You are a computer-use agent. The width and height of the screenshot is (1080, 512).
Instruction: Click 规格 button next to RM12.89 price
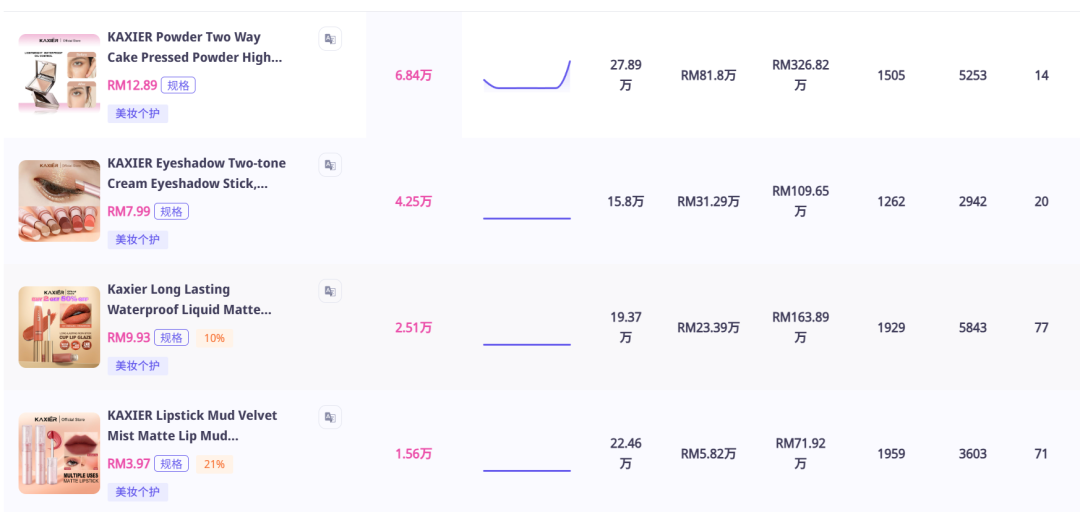[x=178, y=86]
